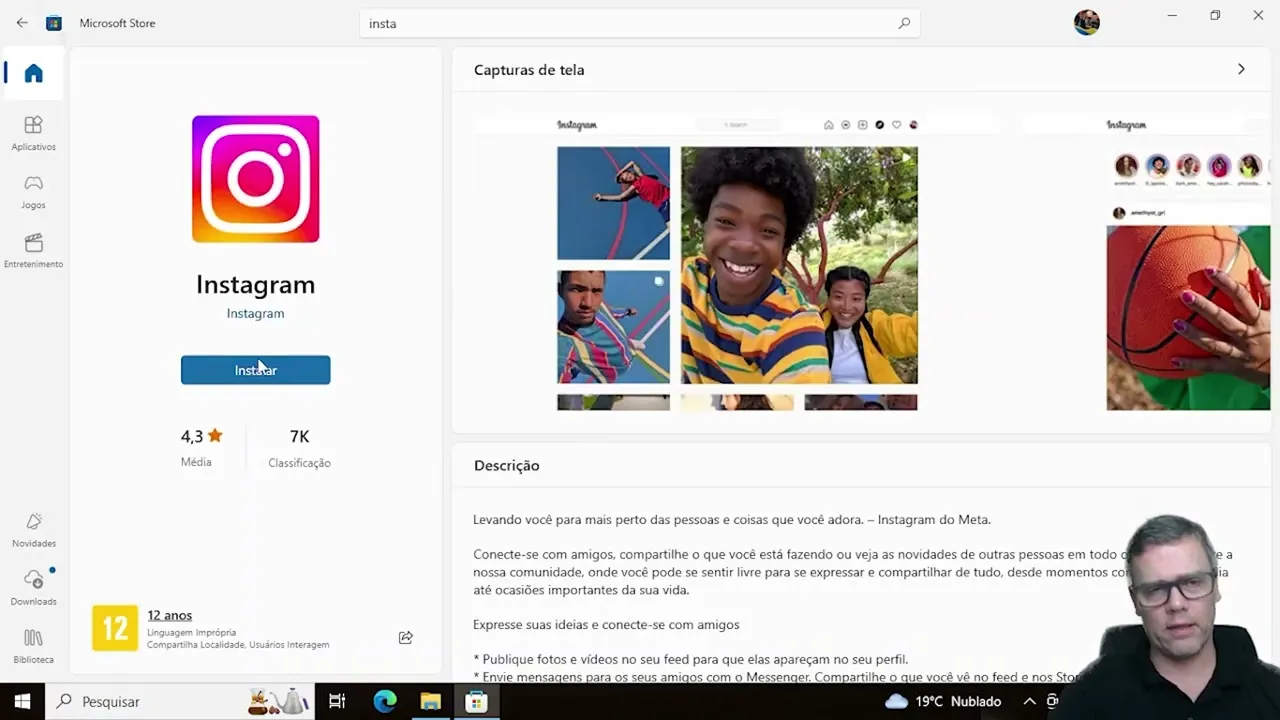Open the Home section in the sidebar
This screenshot has height=720, width=1280.
pos(34,73)
